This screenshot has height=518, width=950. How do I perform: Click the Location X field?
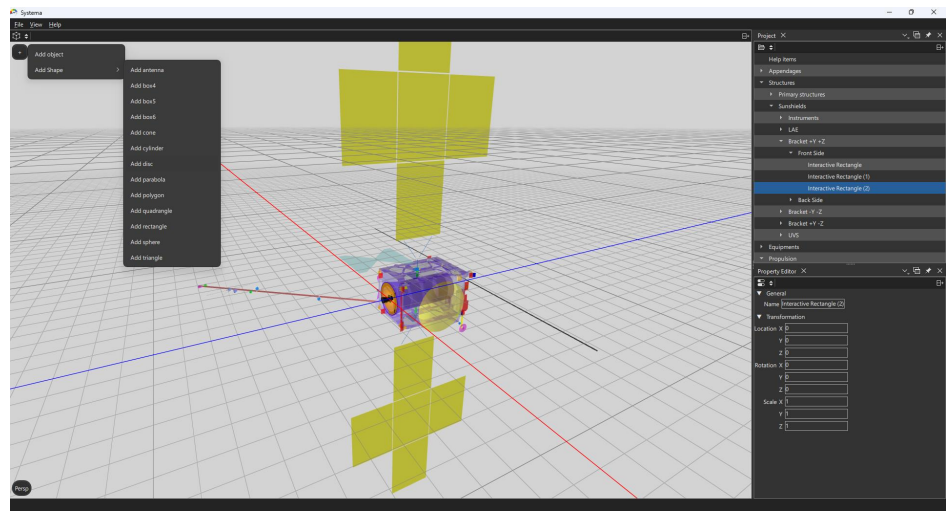[x=816, y=328]
